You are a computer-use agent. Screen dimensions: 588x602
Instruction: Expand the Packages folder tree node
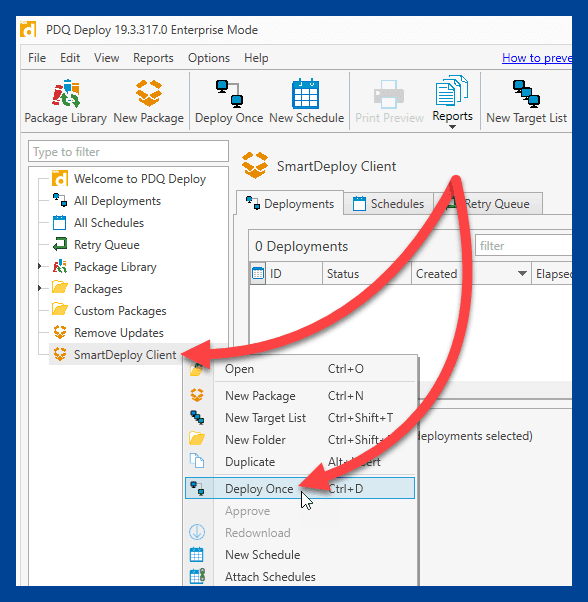(40, 288)
